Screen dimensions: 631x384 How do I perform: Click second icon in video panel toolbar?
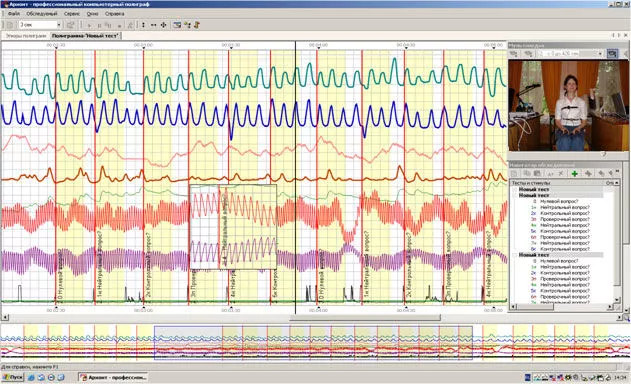[x=528, y=54]
